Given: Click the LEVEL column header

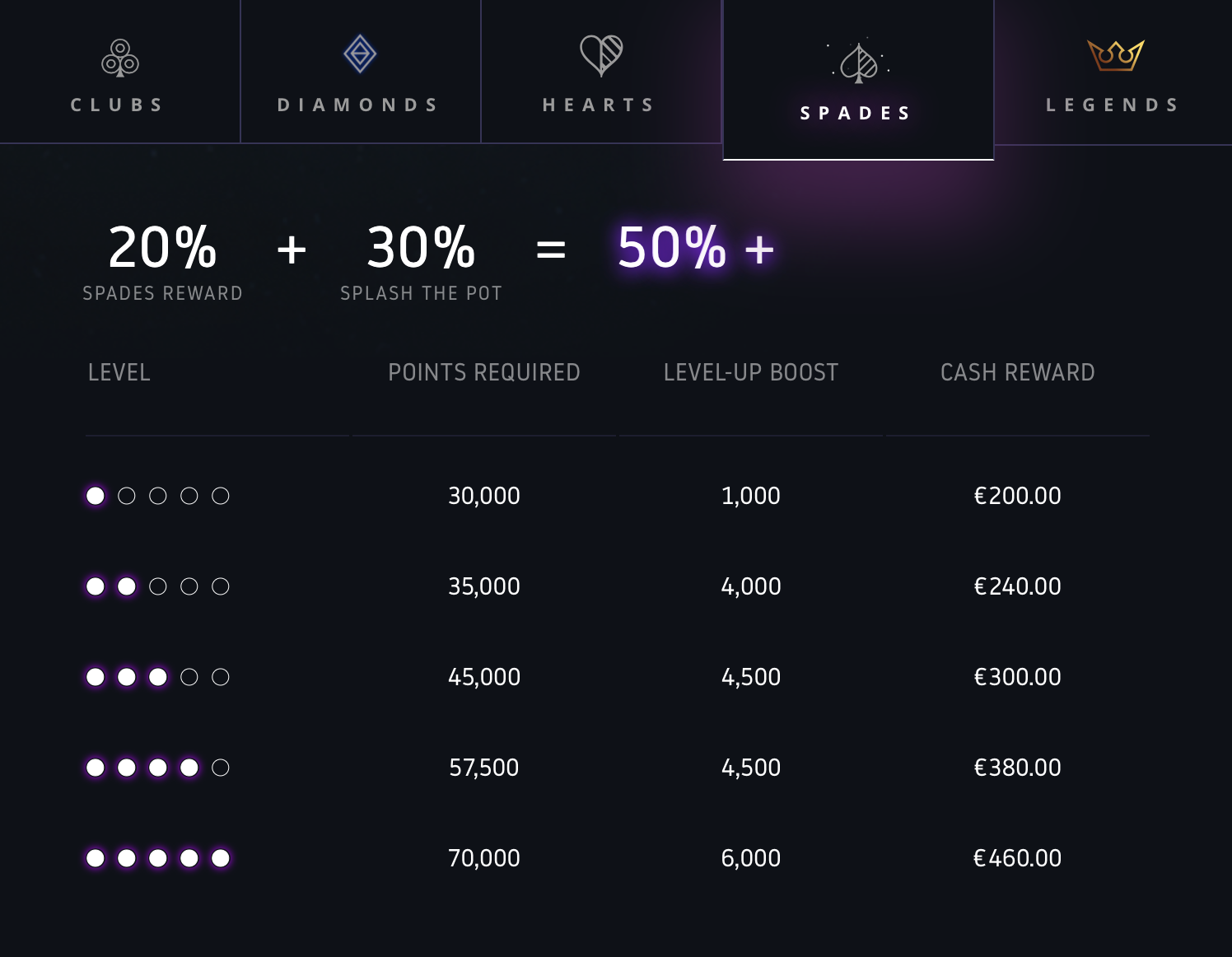Looking at the screenshot, I should click(x=119, y=372).
